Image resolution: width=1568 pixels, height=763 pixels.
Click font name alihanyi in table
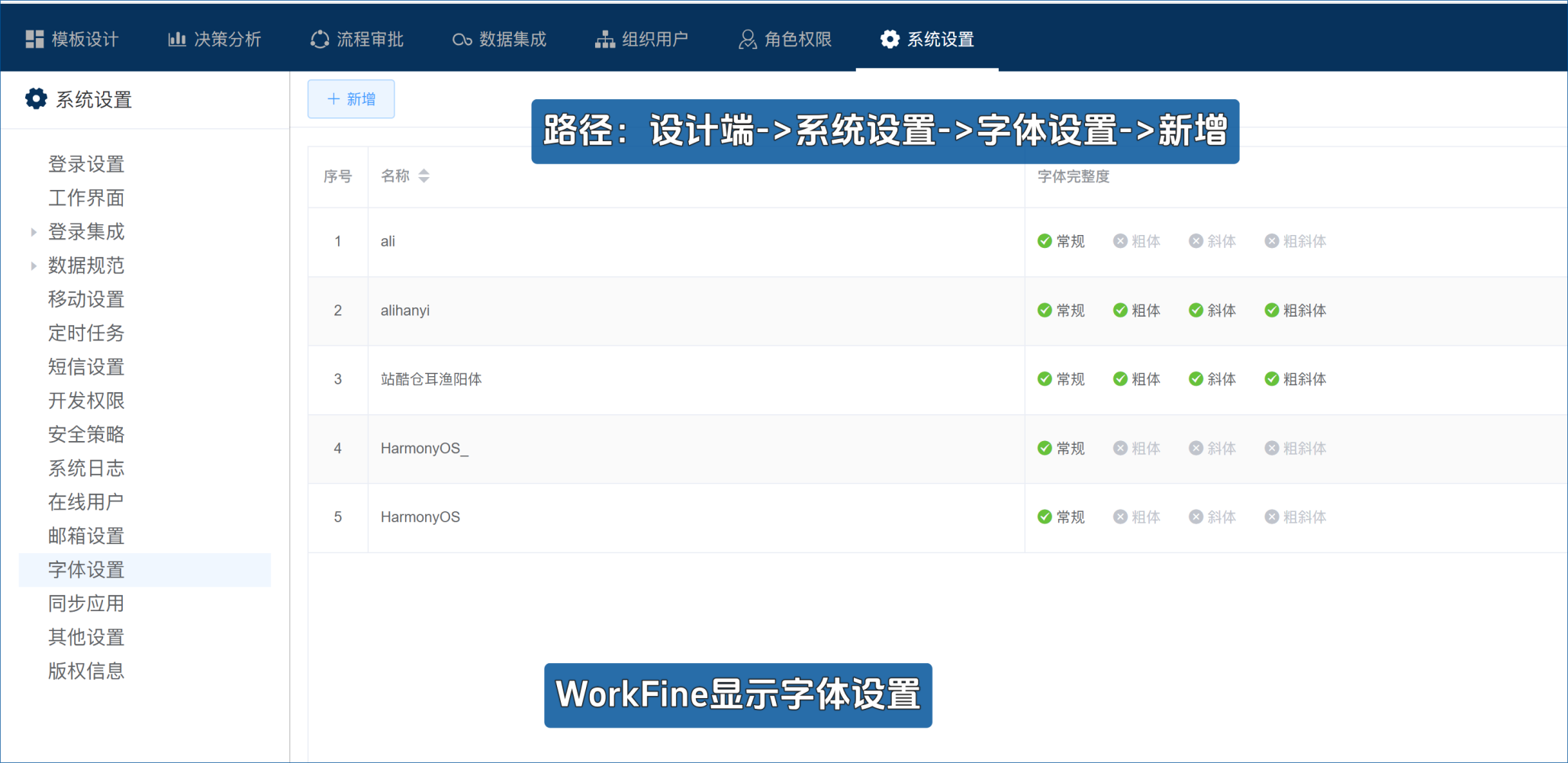405,311
